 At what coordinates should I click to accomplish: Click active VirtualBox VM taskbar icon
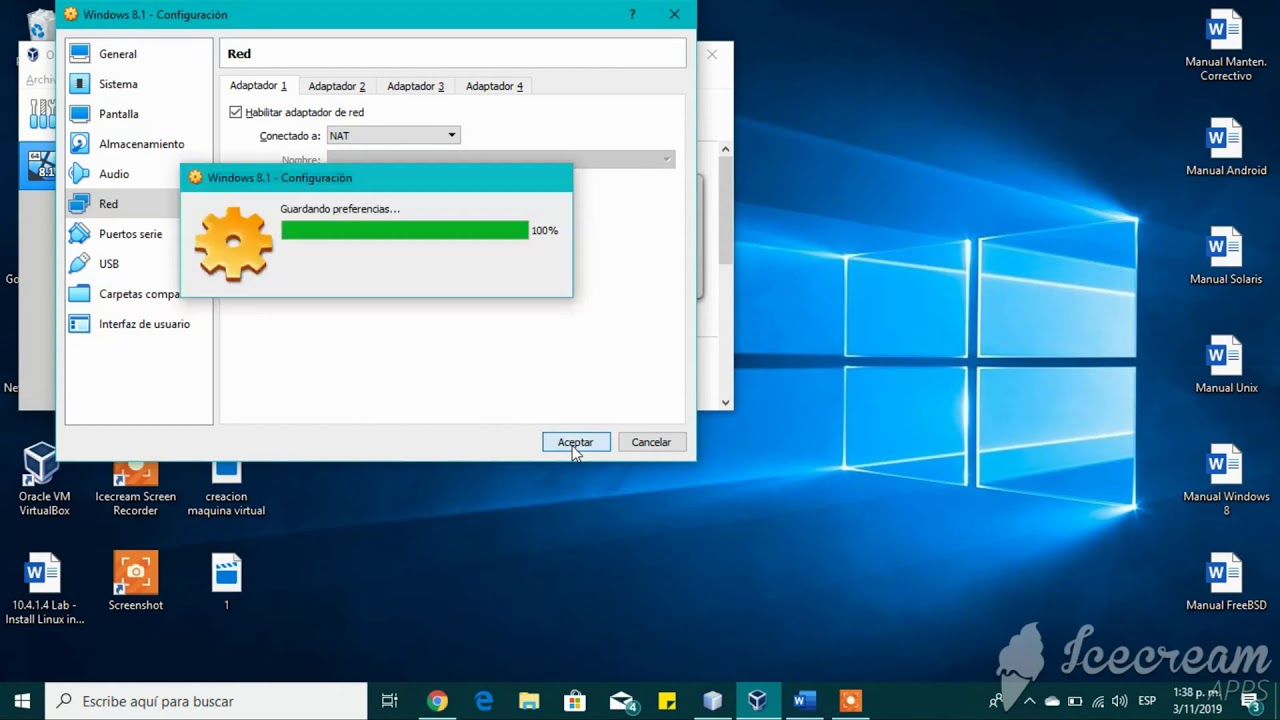click(758, 701)
